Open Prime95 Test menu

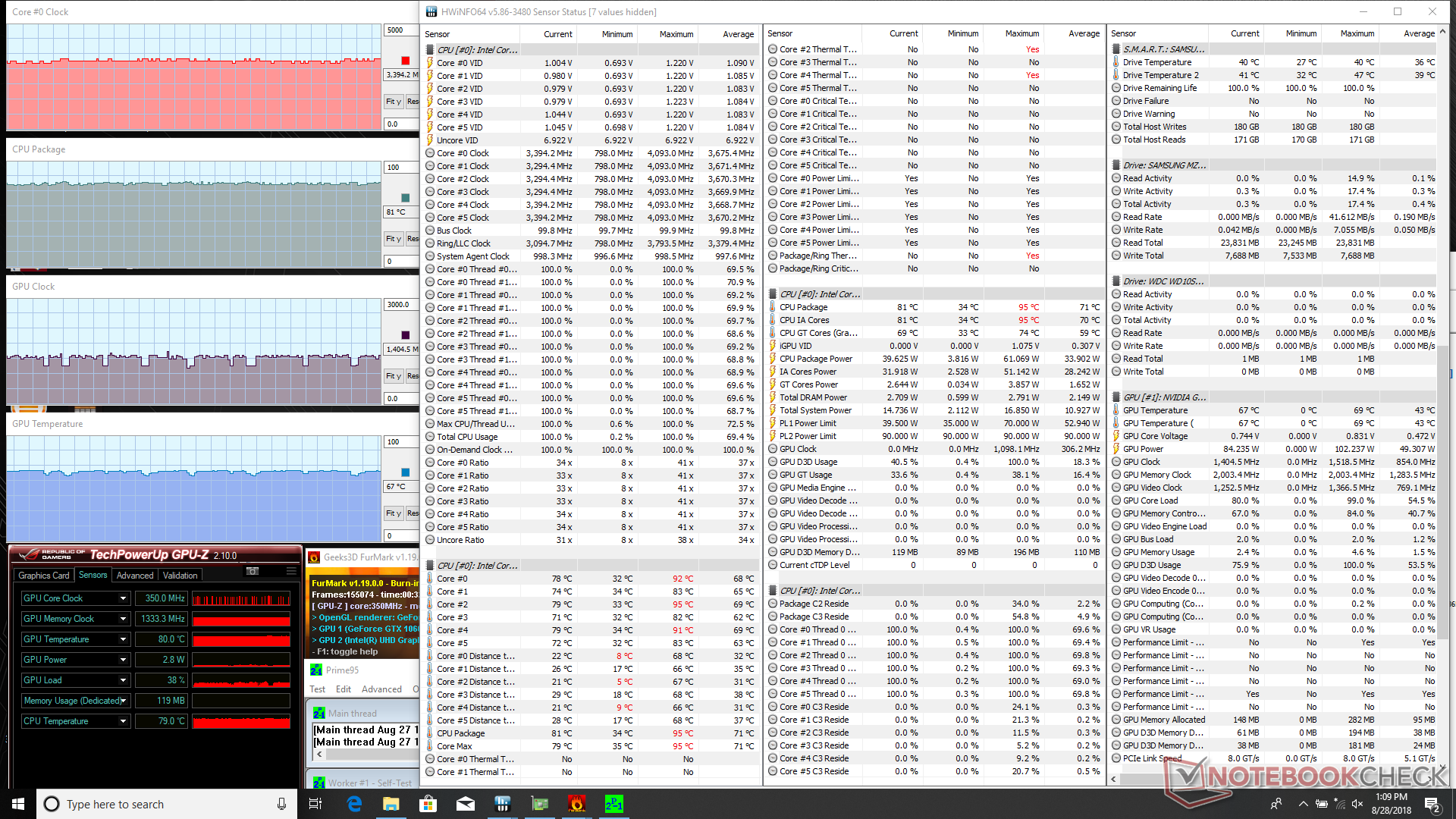click(x=318, y=689)
